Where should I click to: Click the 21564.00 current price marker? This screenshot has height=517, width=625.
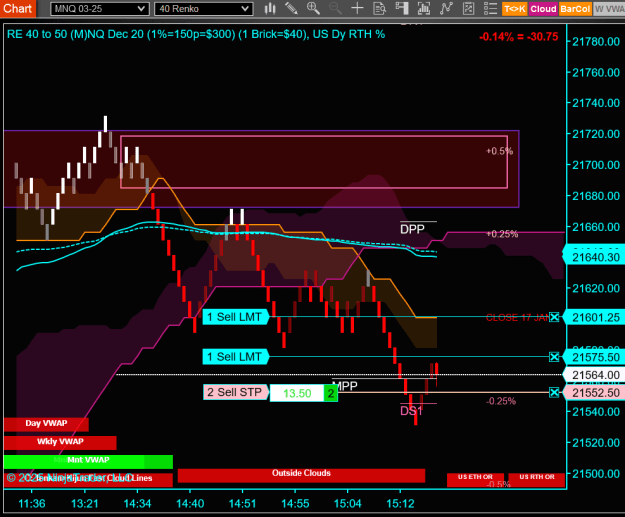[594, 375]
